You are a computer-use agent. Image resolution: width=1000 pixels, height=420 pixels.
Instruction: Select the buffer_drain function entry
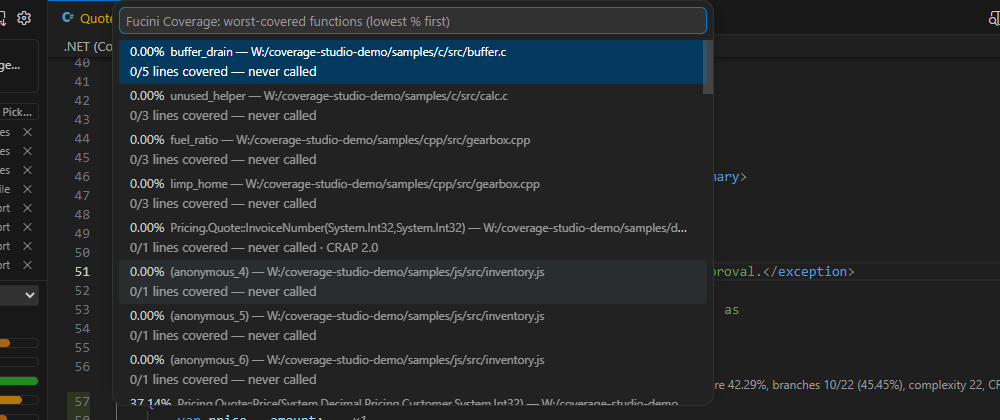click(411, 62)
